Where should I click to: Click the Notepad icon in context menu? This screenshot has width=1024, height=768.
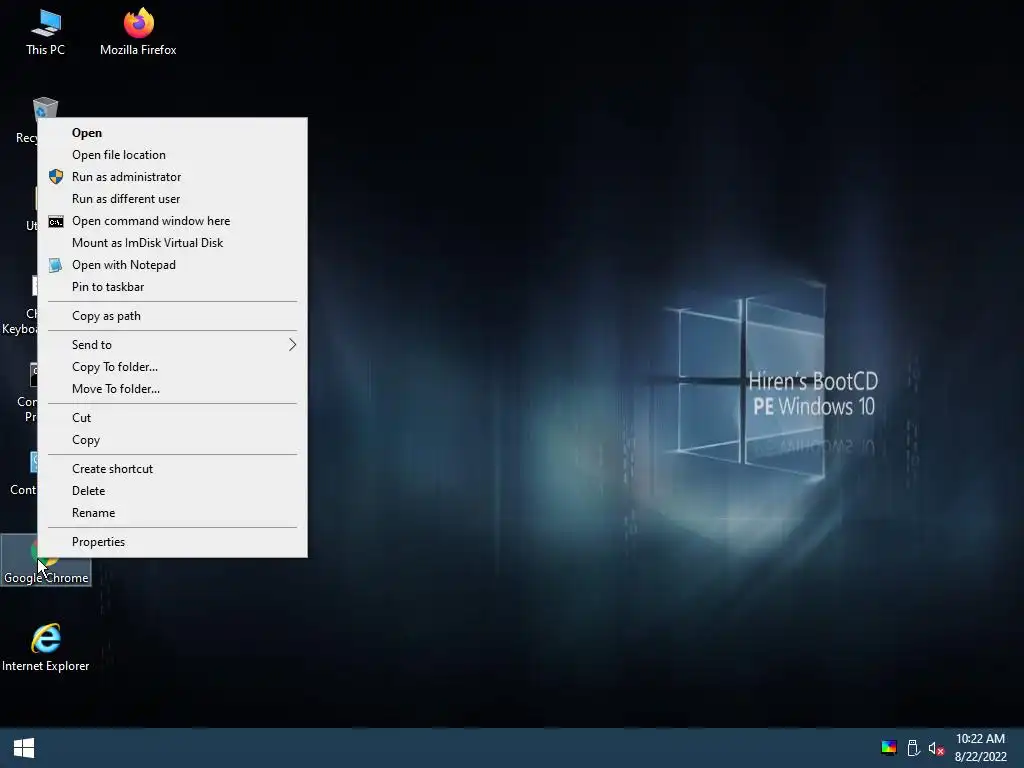point(56,264)
